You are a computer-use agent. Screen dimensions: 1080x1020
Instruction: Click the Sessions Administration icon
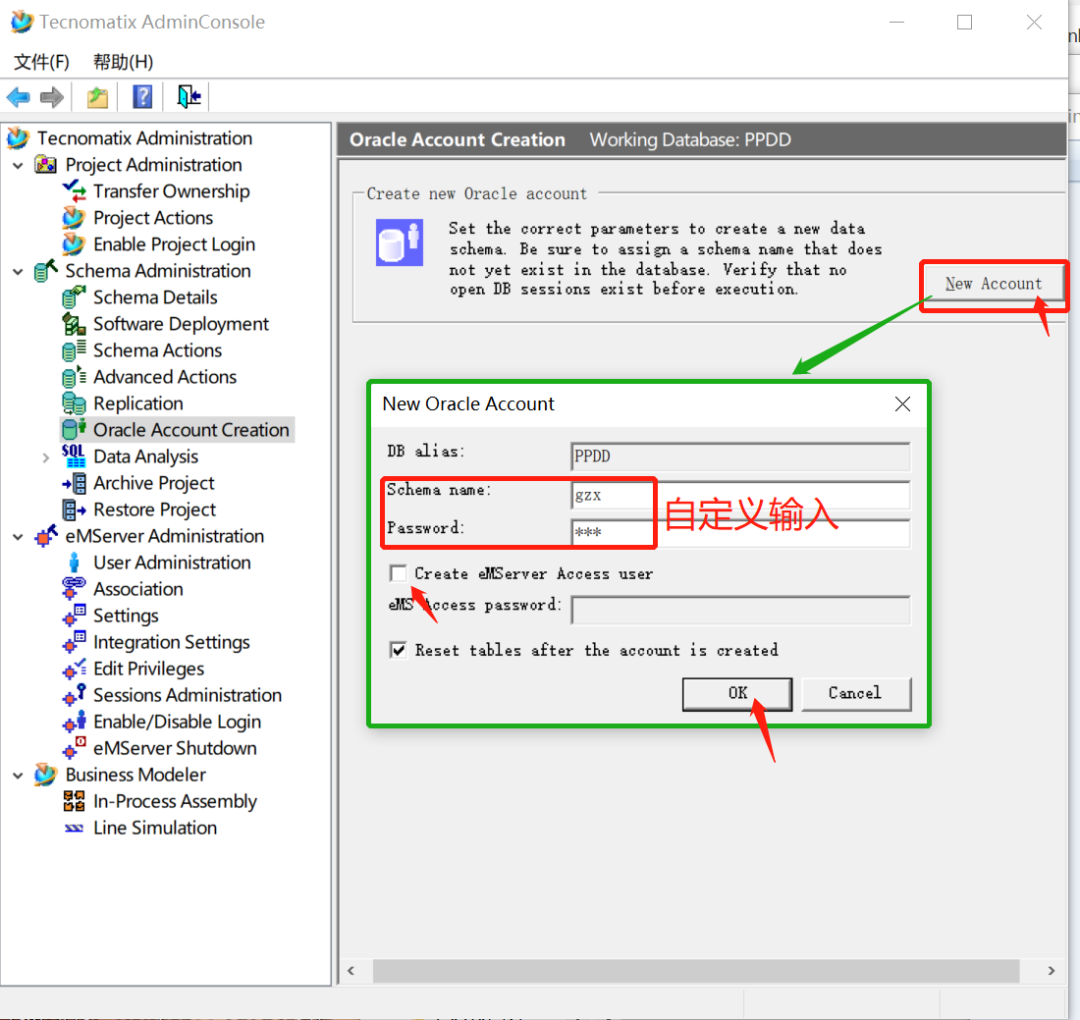pyautogui.click(x=74, y=695)
